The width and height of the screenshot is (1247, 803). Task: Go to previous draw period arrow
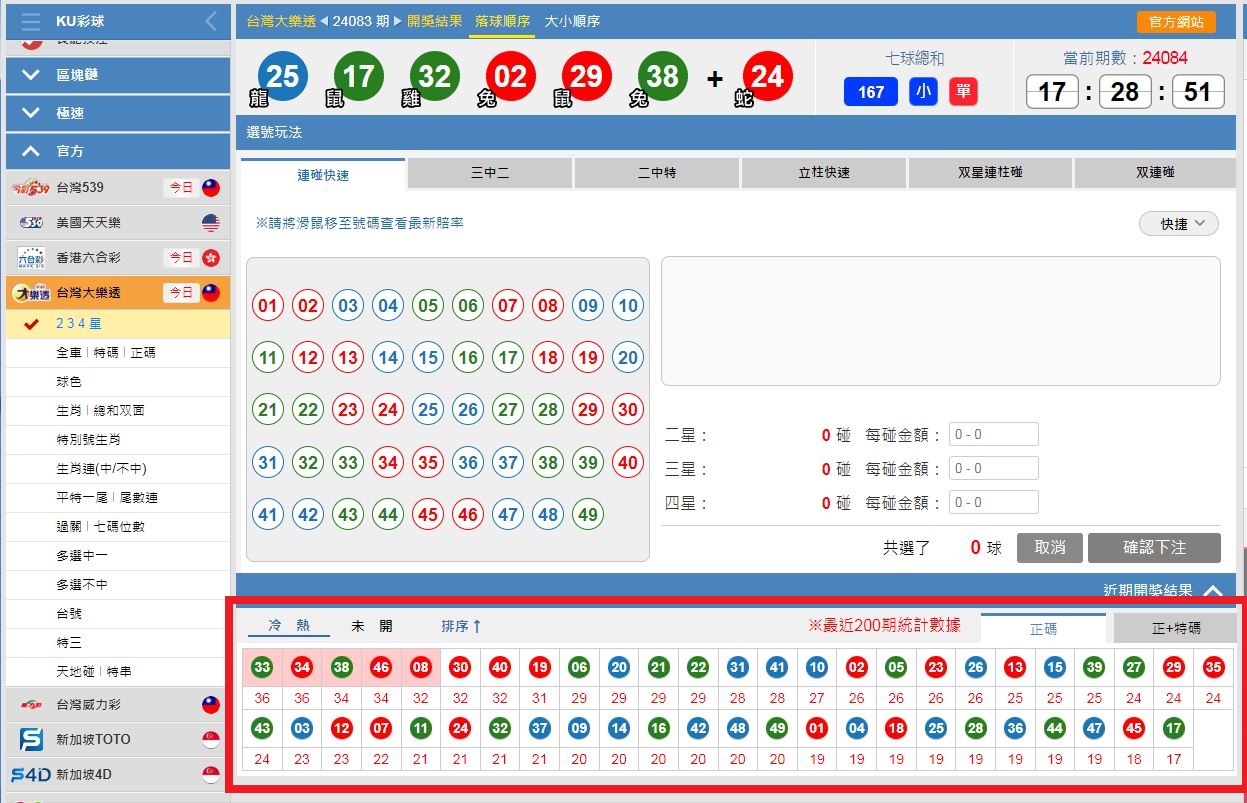click(x=324, y=21)
